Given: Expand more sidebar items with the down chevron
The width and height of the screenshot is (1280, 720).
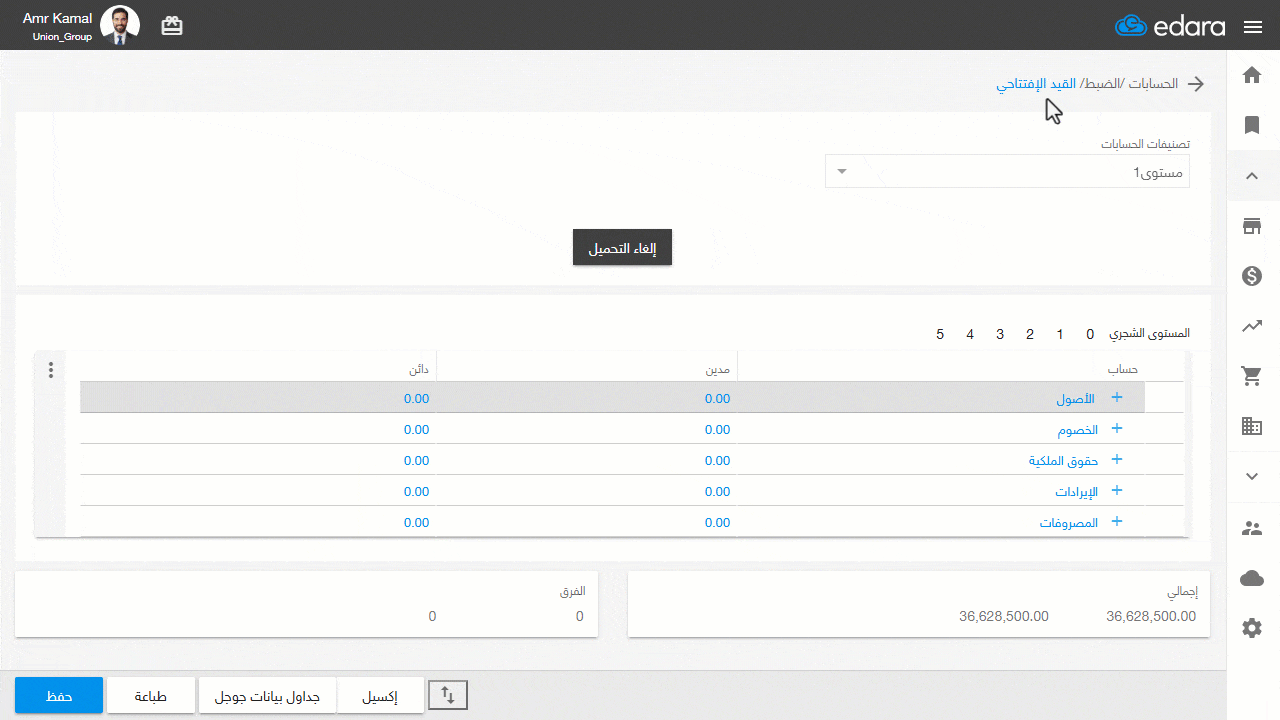Looking at the screenshot, I should (x=1252, y=477).
